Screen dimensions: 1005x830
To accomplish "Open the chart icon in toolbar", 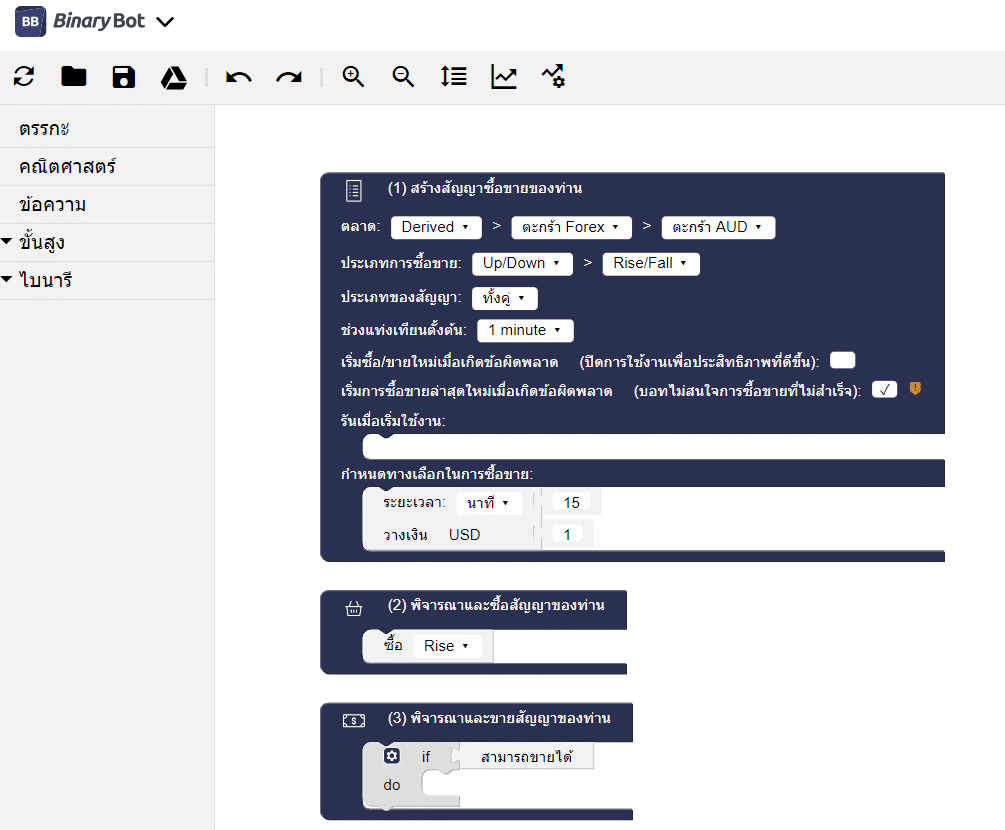I will point(504,77).
